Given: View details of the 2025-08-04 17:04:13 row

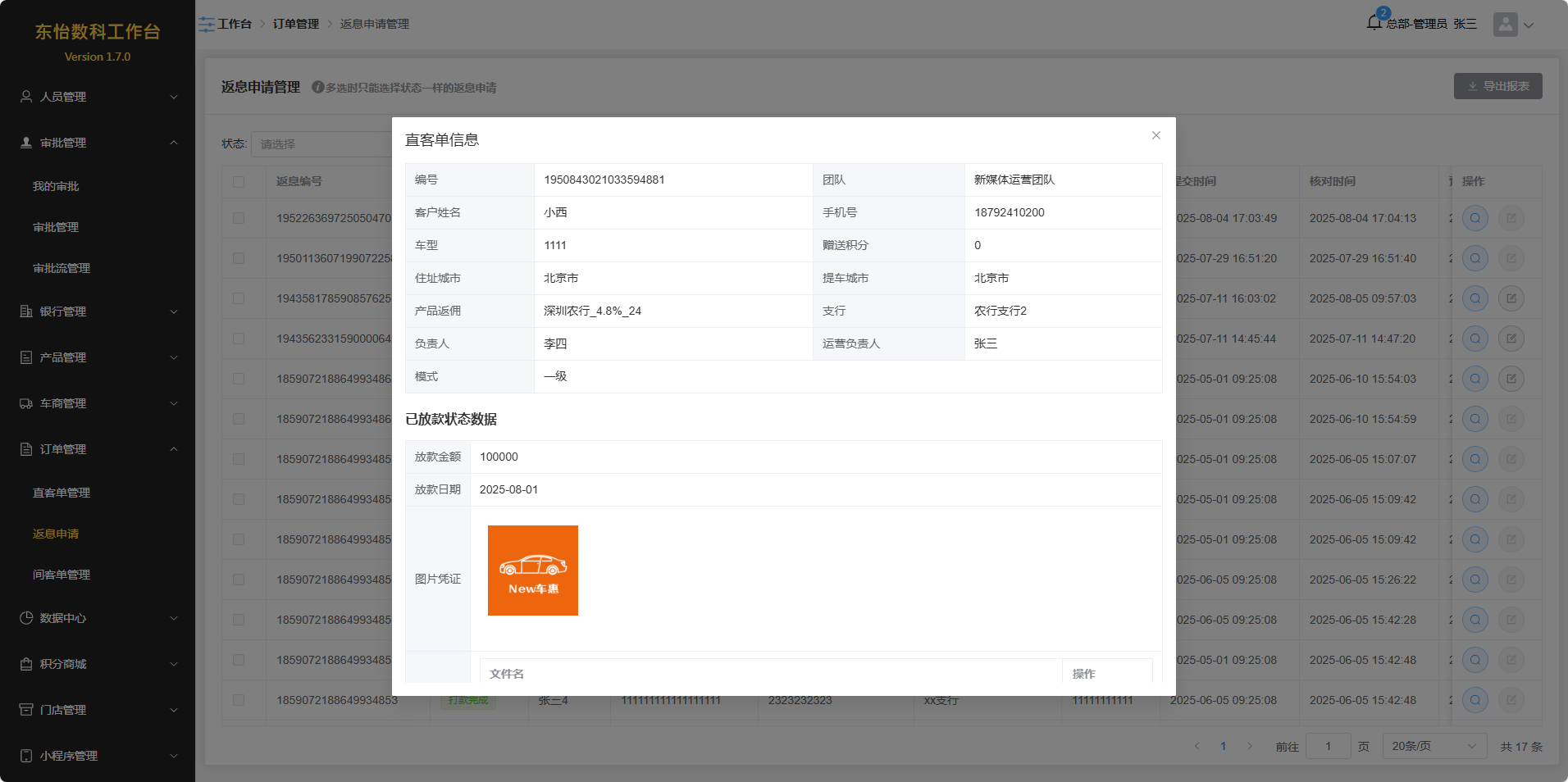Looking at the screenshot, I should tap(1475, 219).
